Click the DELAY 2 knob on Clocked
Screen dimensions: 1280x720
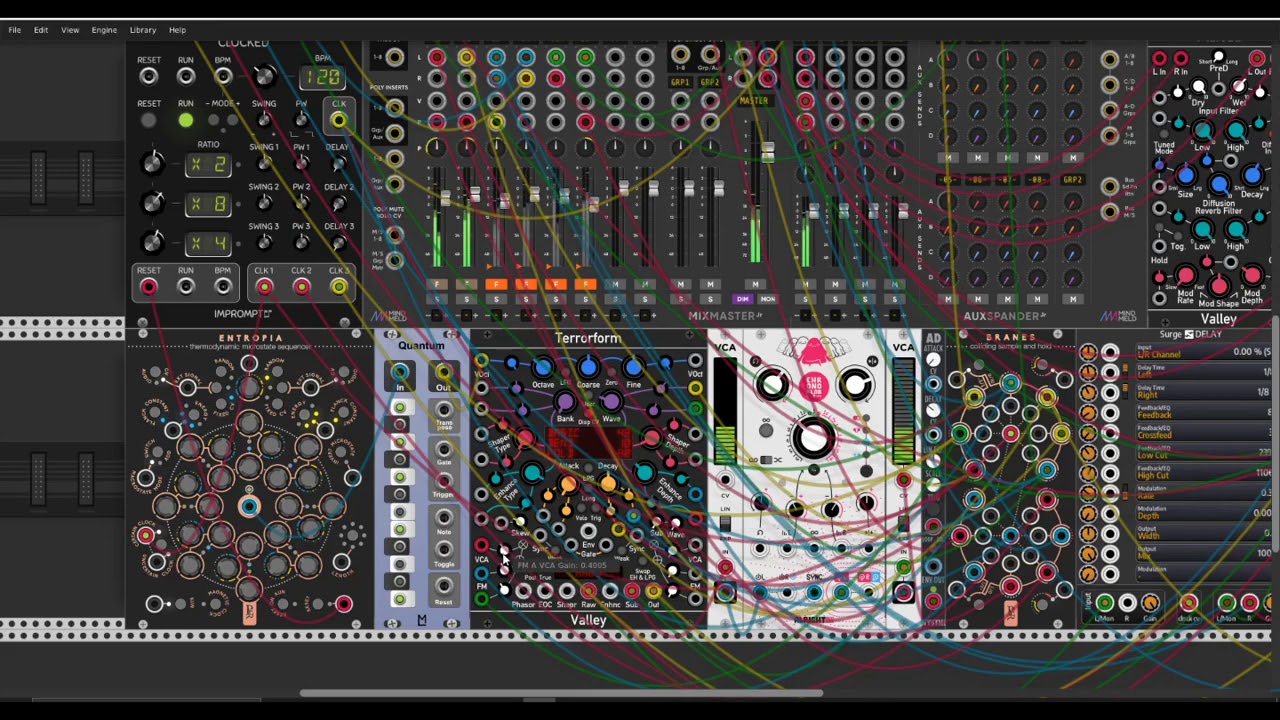(339, 203)
